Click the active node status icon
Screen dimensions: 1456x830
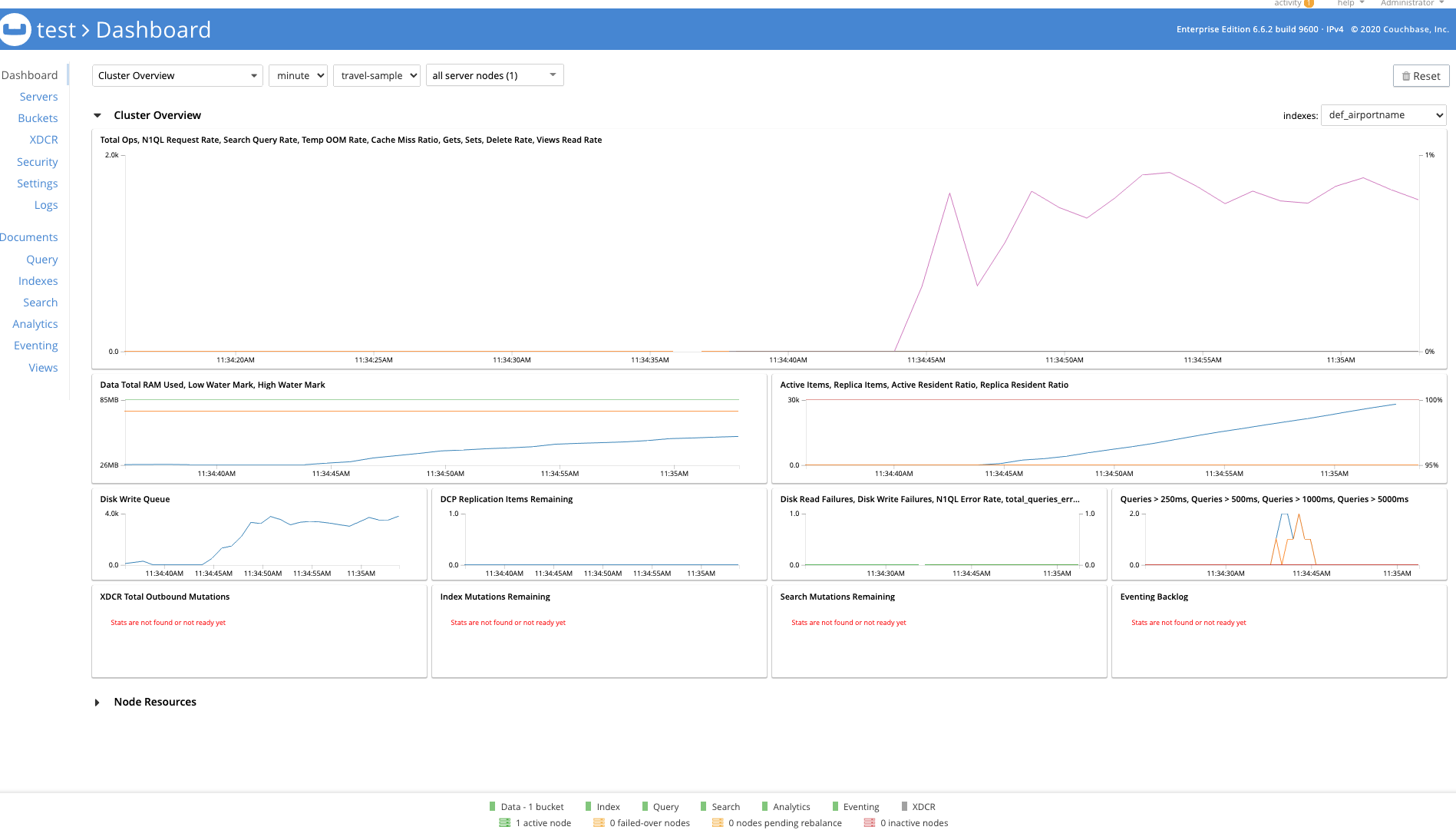pos(504,822)
